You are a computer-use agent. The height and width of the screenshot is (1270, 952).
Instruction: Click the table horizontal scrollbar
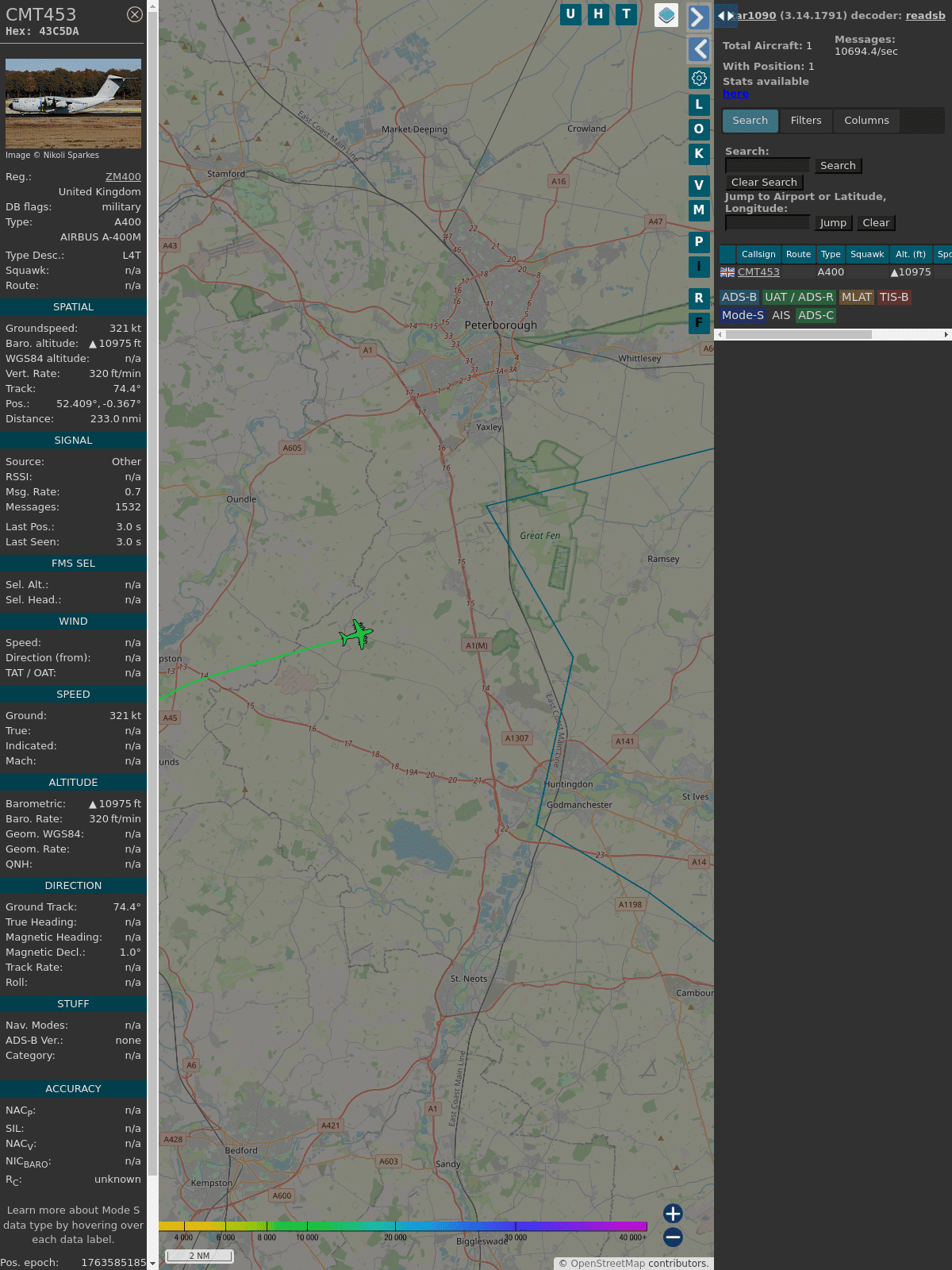coord(799,334)
